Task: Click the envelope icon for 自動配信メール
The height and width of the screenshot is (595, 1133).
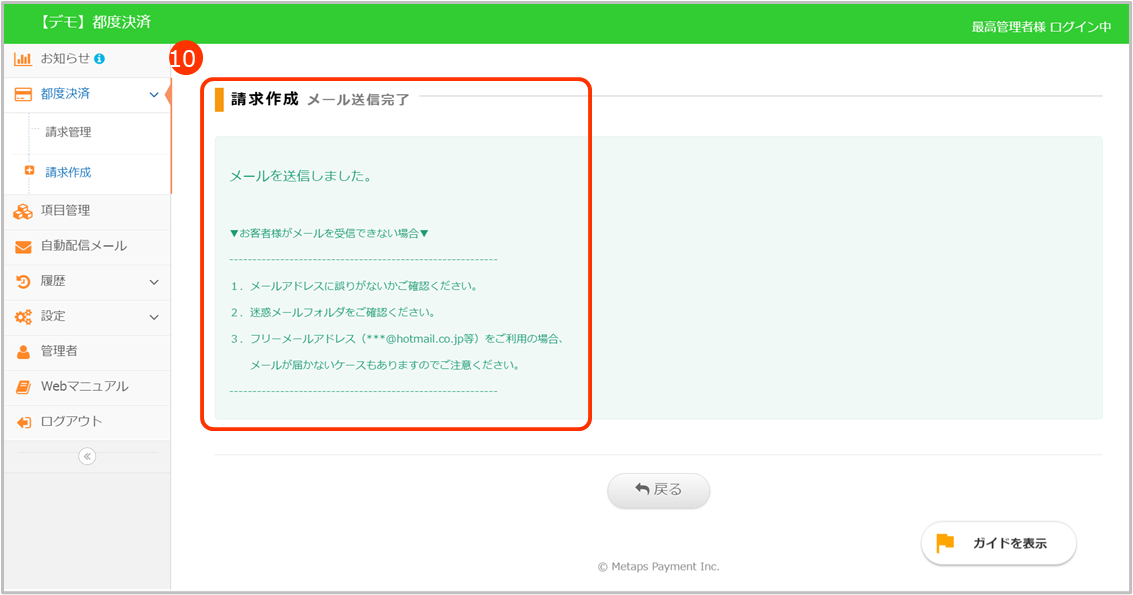Action: (23, 247)
